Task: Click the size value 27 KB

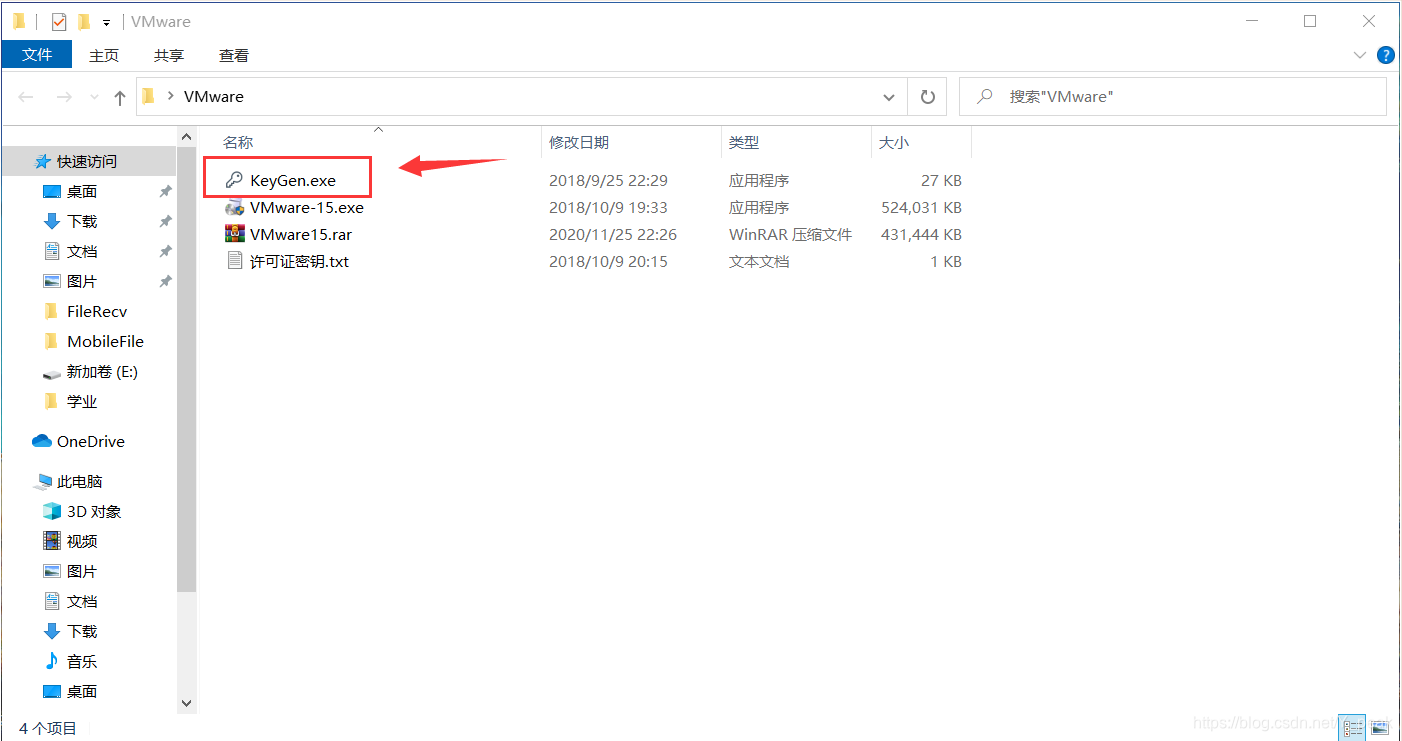Action: [941, 181]
